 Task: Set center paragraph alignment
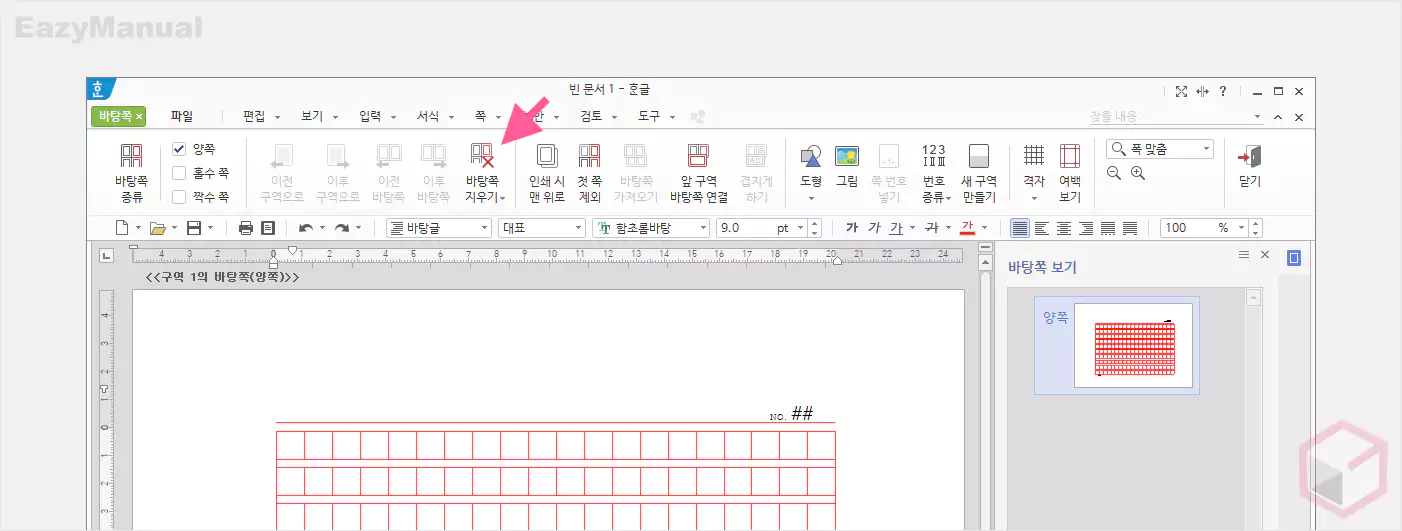[1064, 228]
